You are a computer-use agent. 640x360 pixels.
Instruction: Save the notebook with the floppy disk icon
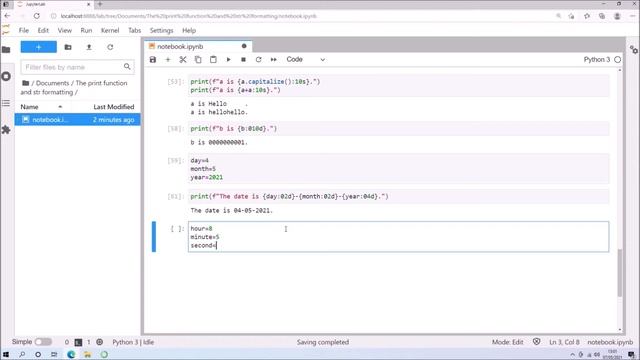153,60
